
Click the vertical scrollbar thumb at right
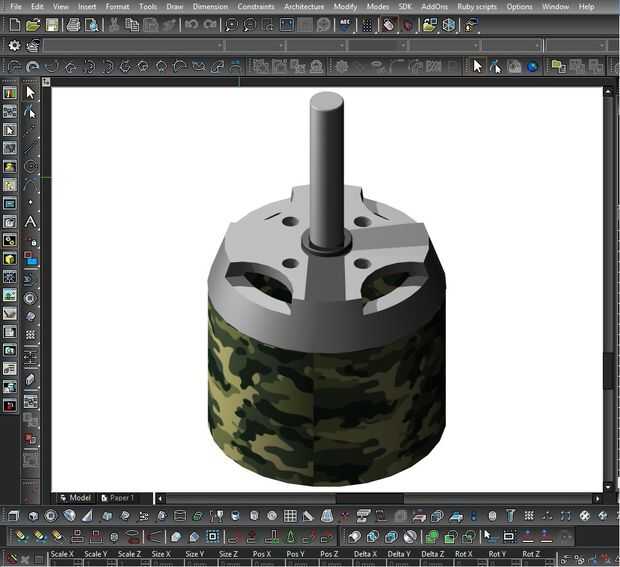tap(608, 370)
